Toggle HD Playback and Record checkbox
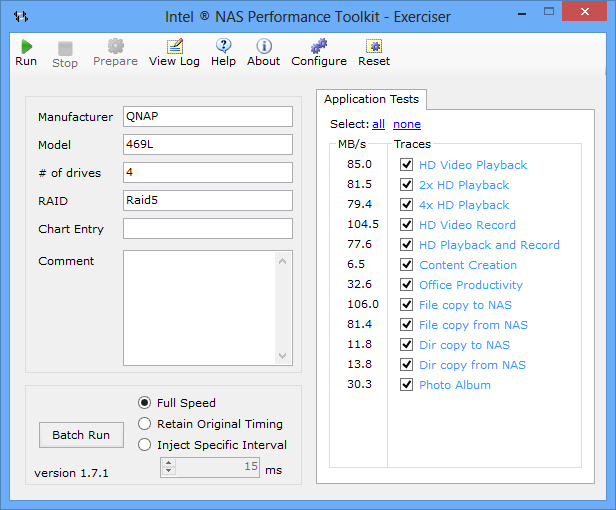Viewport: 616px width, 510px height. pos(406,244)
